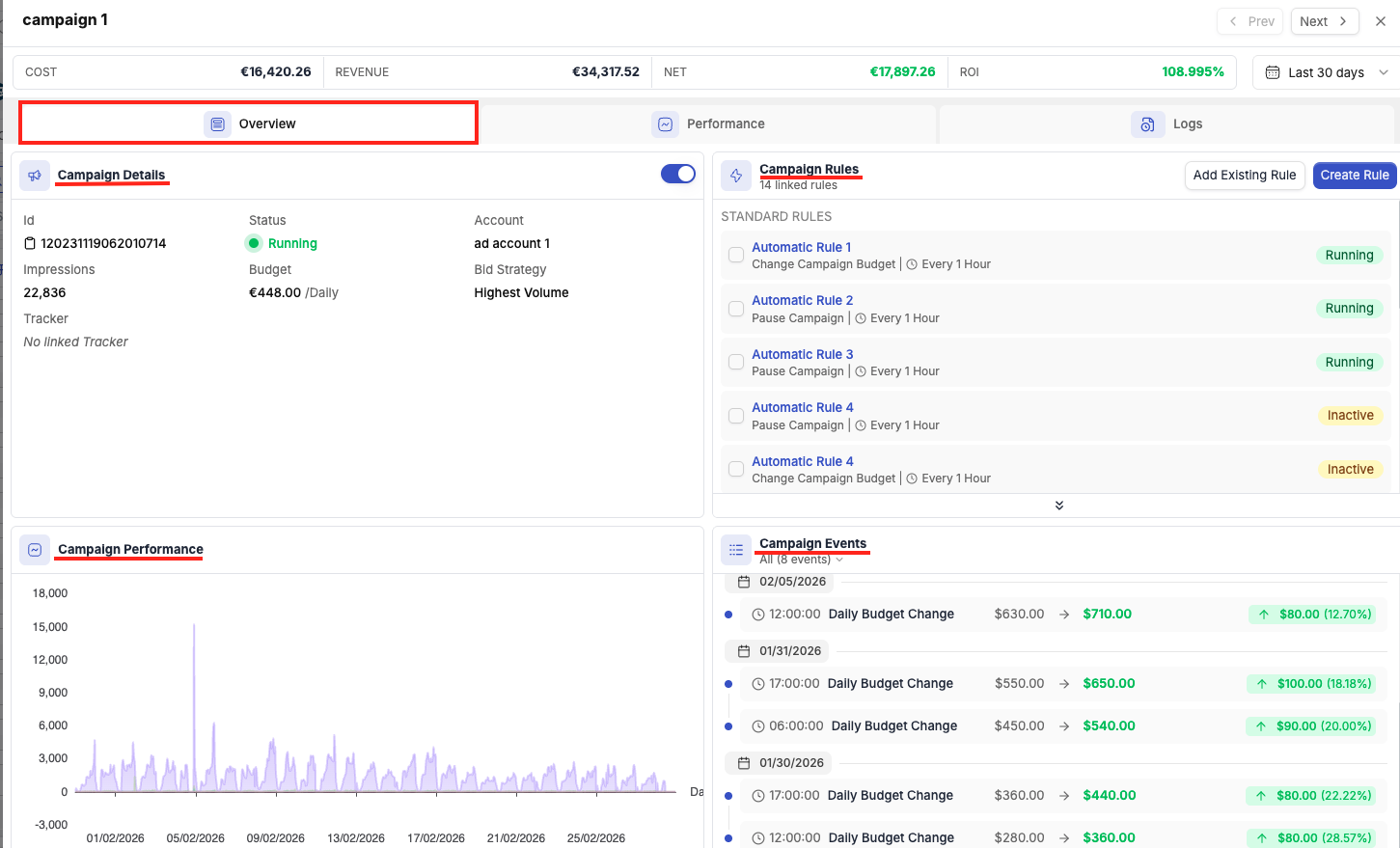Screen dimensions: 1400x848
Task: Click the lightning bolt Campaign Rules icon
Action: tap(736, 176)
